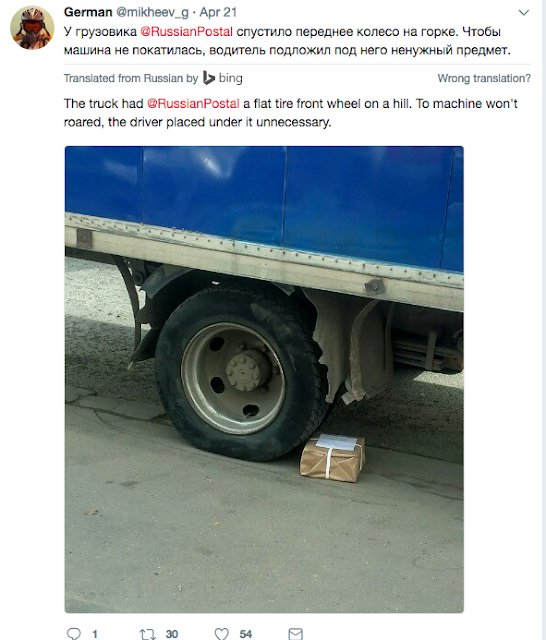Click the translated English tweet text
Screen dimensions: 546x640
(x=291, y=113)
